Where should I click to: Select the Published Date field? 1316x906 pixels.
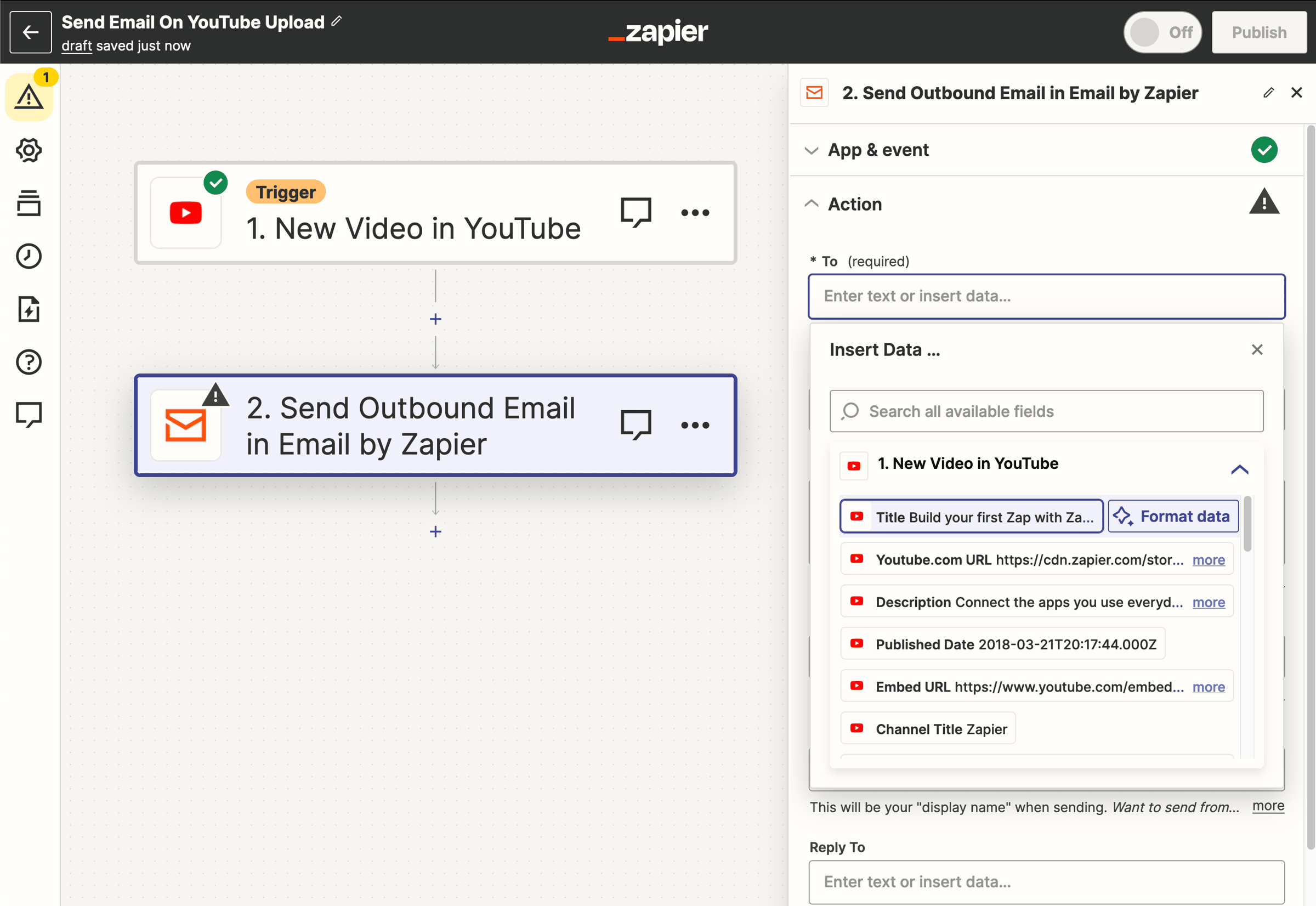(x=1002, y=644)
